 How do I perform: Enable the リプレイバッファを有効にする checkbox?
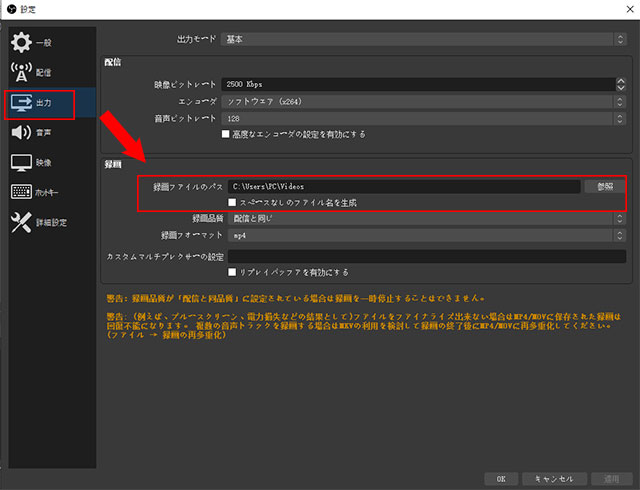tap(233, 271)
